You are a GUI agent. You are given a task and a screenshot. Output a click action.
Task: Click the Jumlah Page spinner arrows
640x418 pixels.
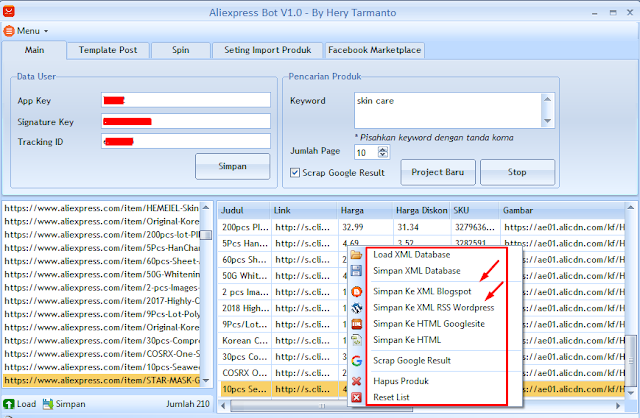383,152
